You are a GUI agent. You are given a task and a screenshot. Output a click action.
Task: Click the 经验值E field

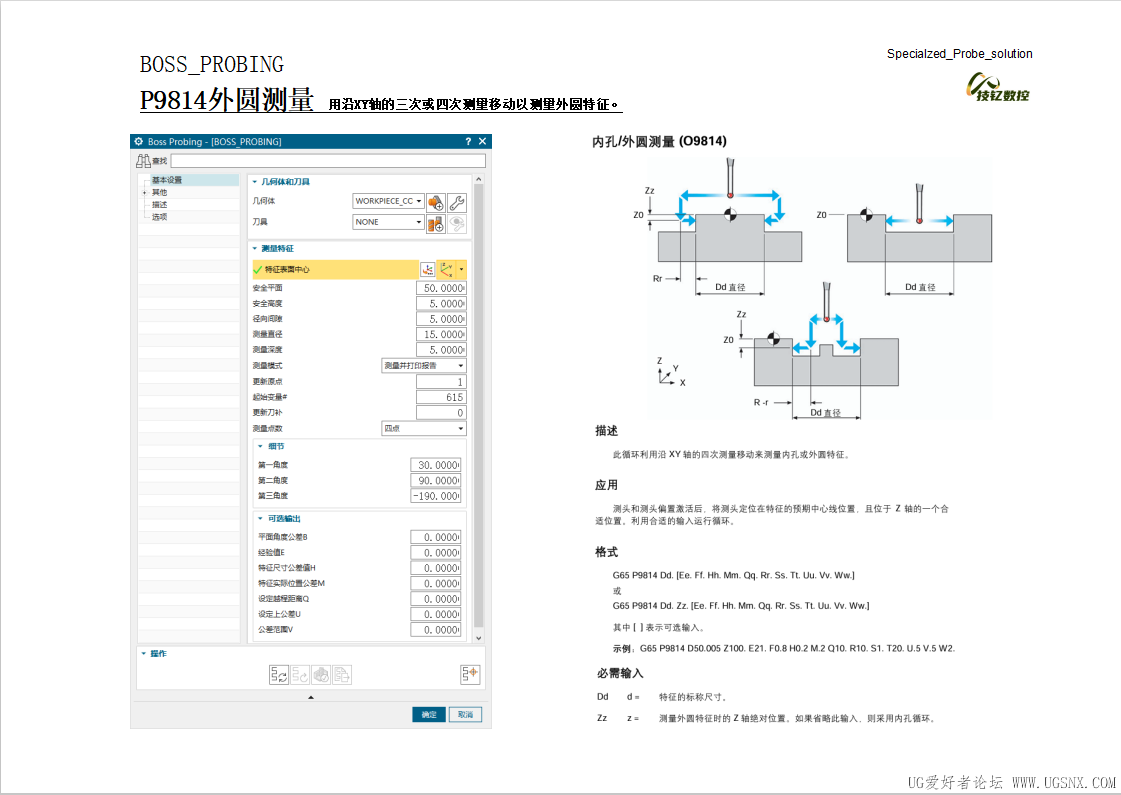[x=435, y=553]
